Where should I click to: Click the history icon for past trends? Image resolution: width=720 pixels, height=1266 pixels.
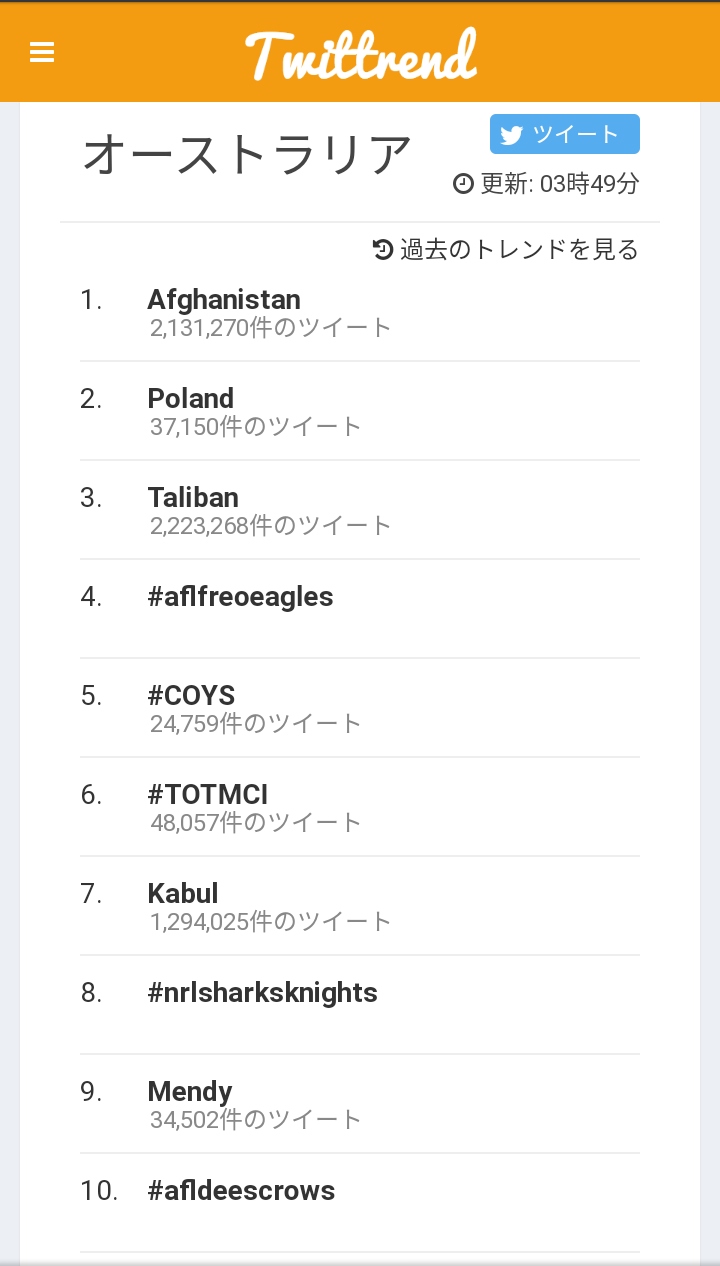tap(383, 249)
